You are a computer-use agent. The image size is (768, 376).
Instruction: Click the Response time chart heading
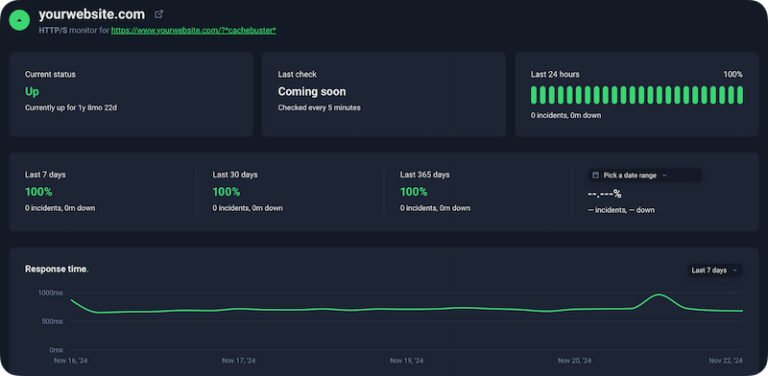coord(57,269)
